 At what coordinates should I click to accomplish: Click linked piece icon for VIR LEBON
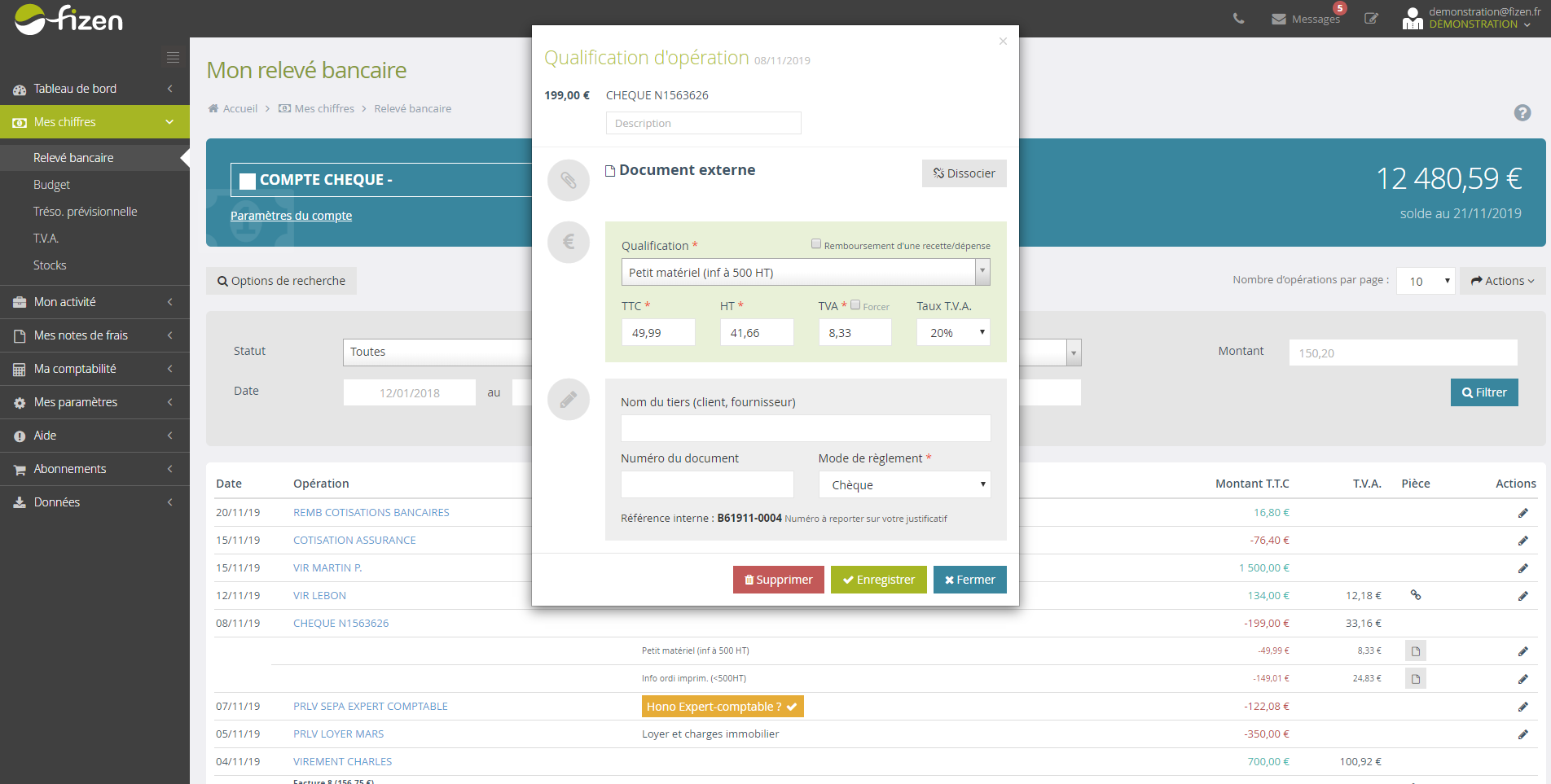tap(1416, 595)
